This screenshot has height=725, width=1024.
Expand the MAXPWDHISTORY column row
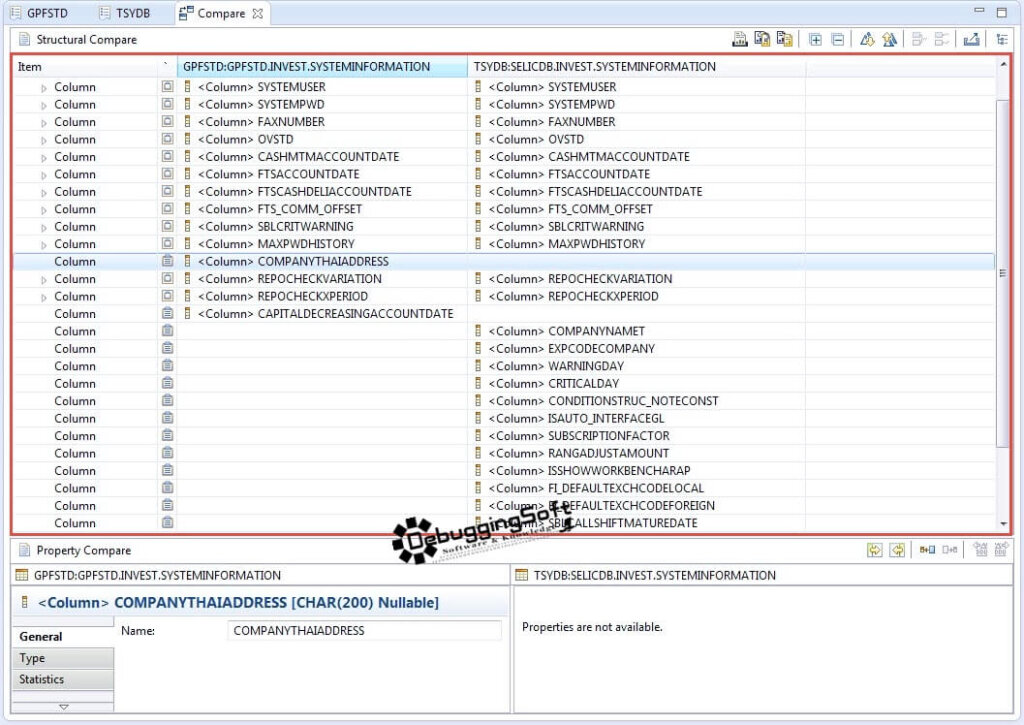coord(44,245)
